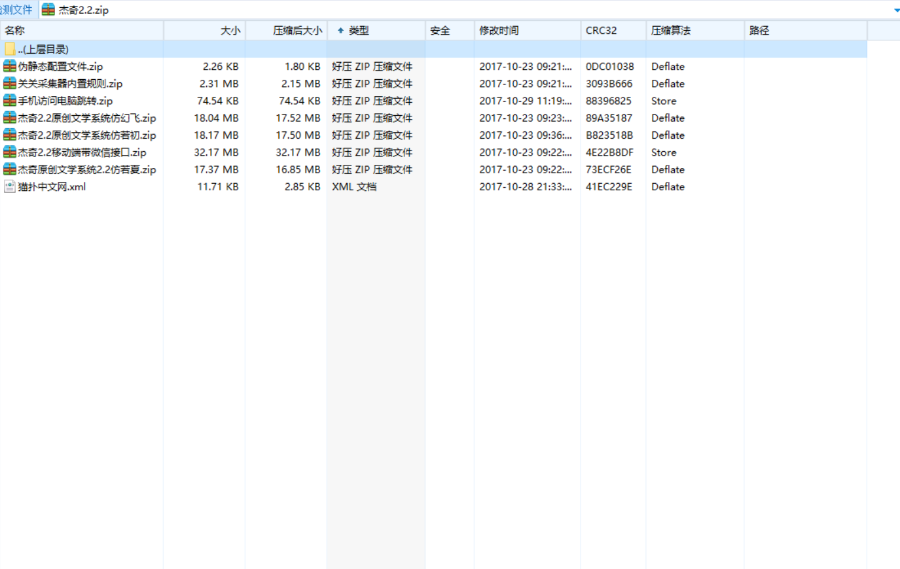900x569 pixels.
Task: Click CRC32 value 3093B666
Action: point(609,84)
